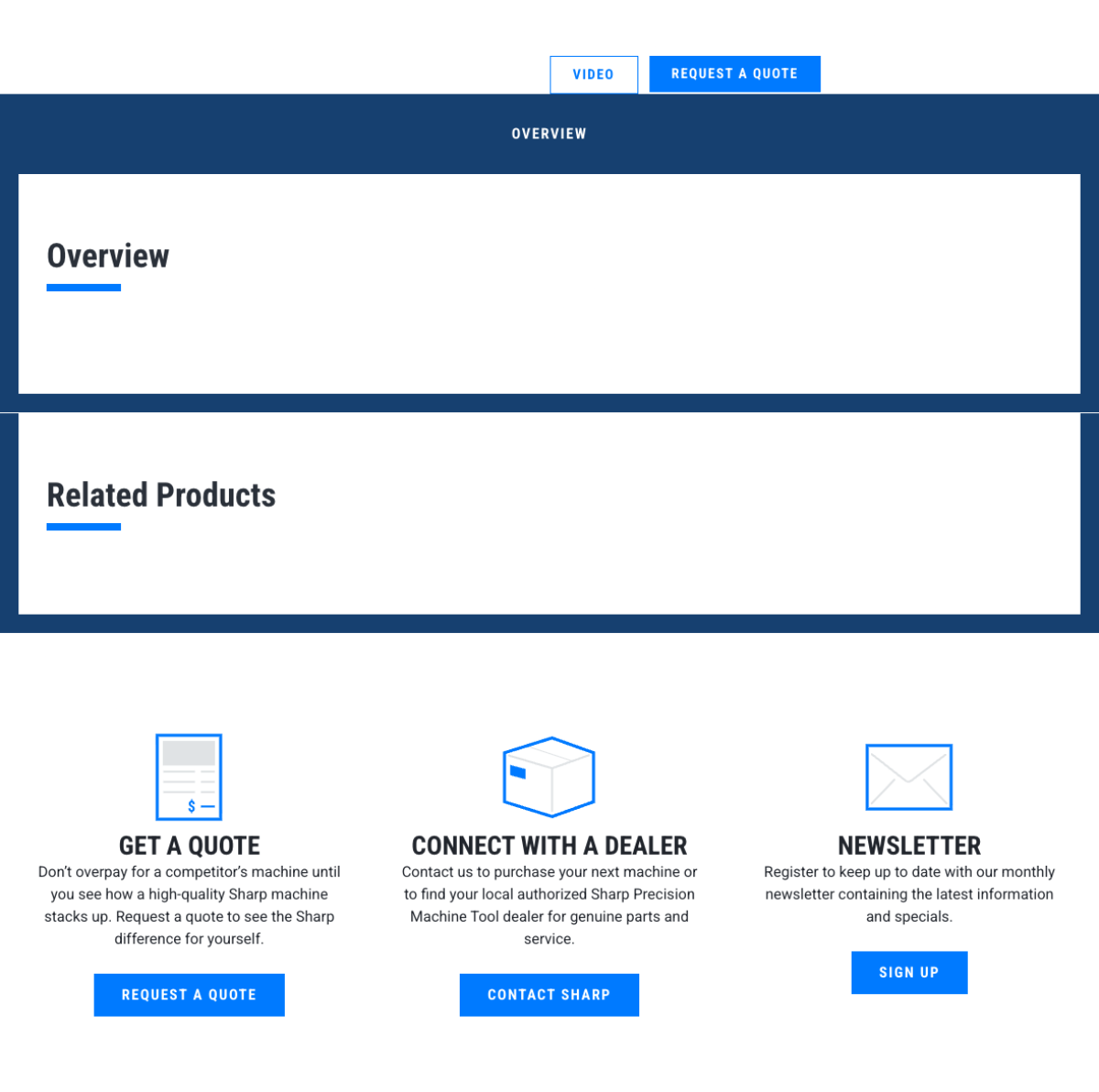The height and width of the screenshot is (1092, 1099).
Task: Select the OVERVIEW tab in the navy bar
Action: click(549, 134)
